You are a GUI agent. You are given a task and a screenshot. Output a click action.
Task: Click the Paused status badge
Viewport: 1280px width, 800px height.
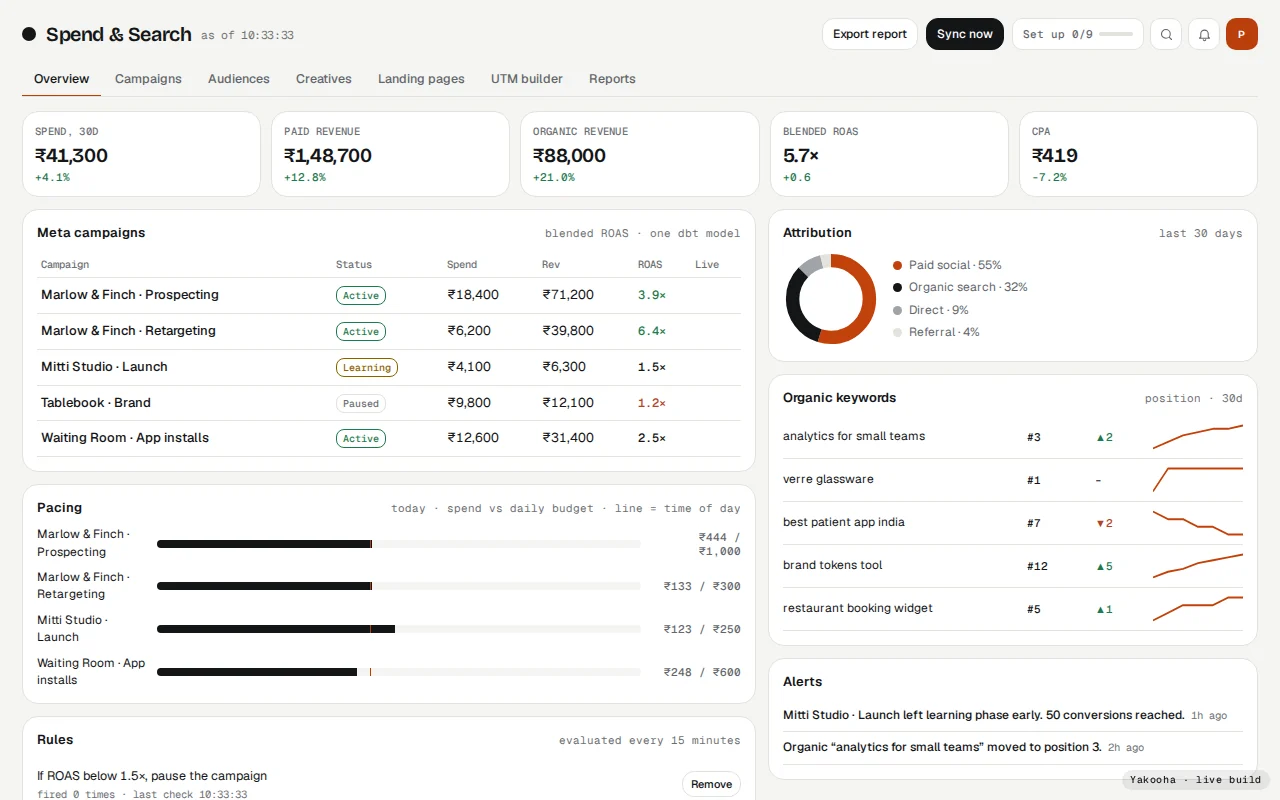pyautogui.click(x=361, y=403)
